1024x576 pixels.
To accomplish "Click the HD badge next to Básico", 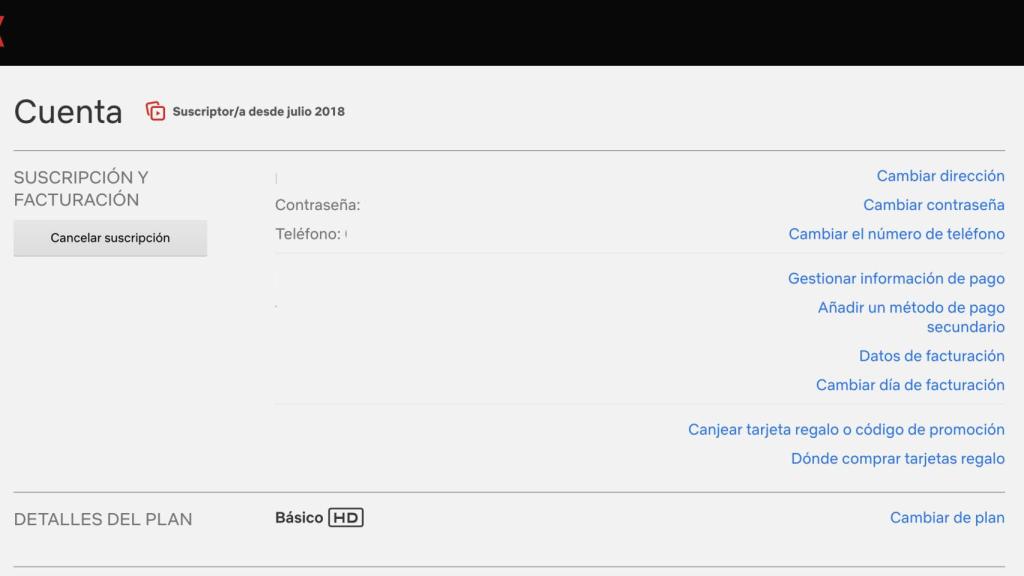I will pos(348,517).
